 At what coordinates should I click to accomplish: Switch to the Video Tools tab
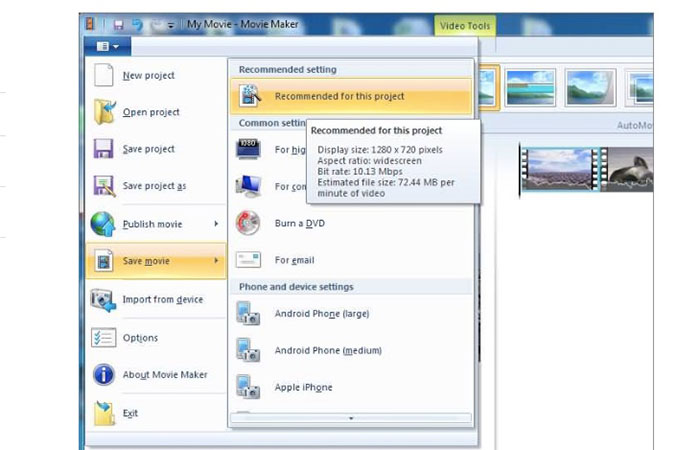click(465, 26)
